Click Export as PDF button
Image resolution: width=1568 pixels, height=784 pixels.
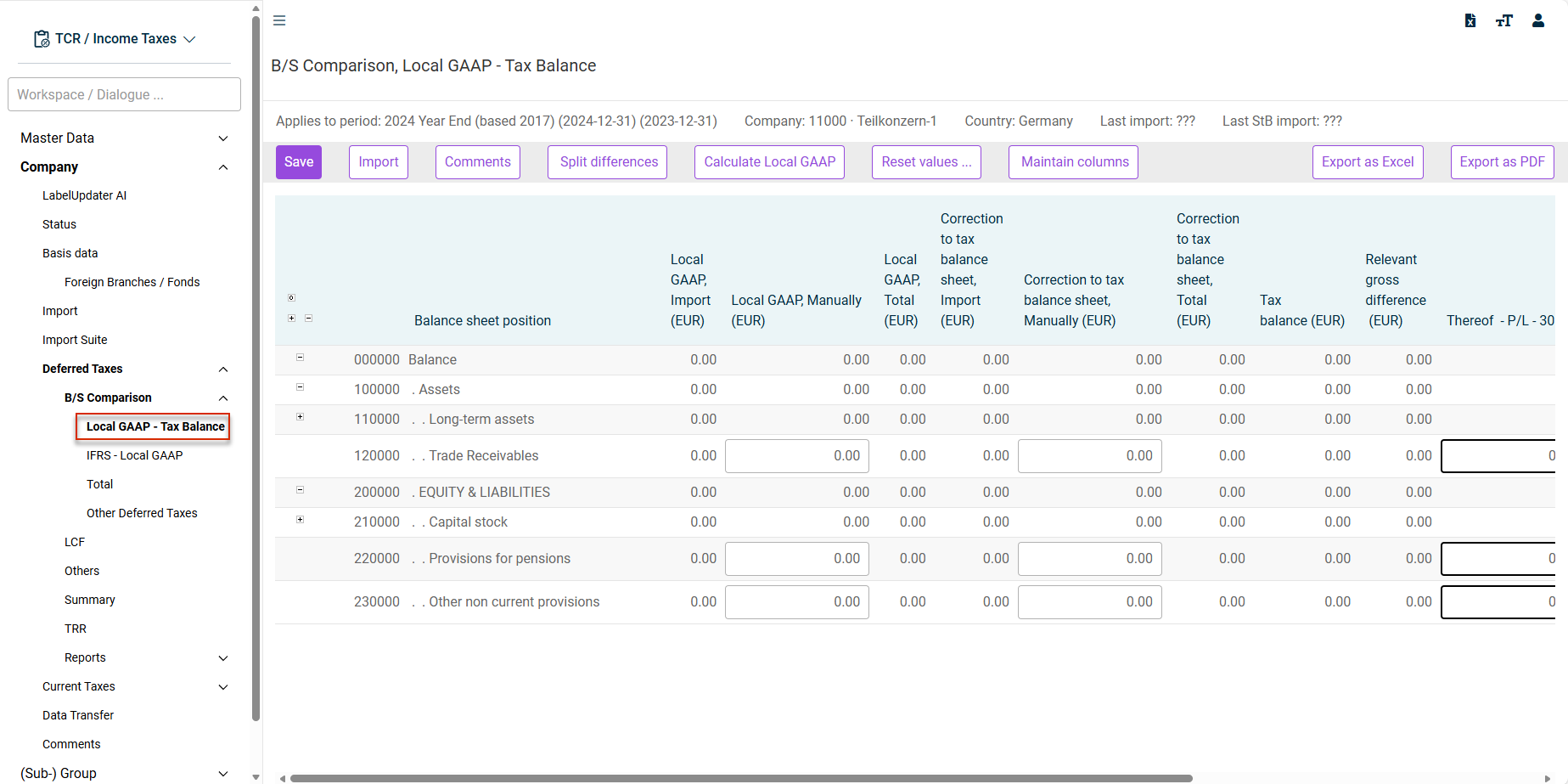[1503, 162]
